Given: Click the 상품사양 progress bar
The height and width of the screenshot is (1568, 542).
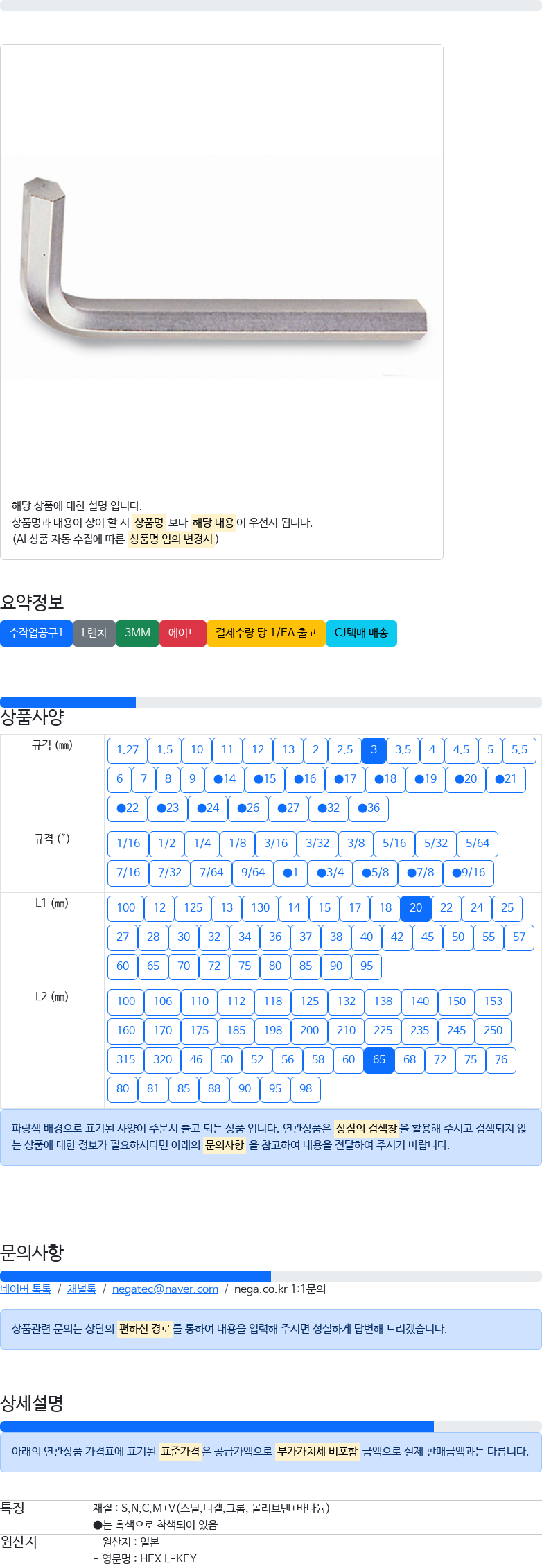Looking at the screenshot, I should point(271,702).
